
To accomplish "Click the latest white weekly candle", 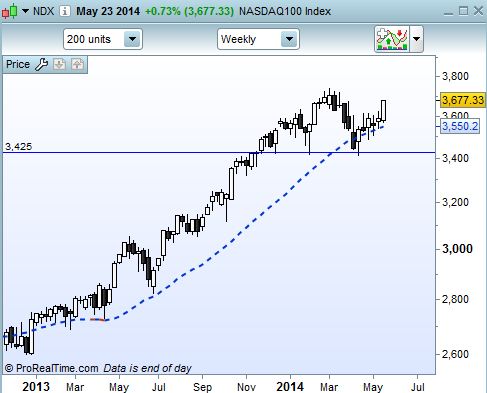I will tap(383, 110).
